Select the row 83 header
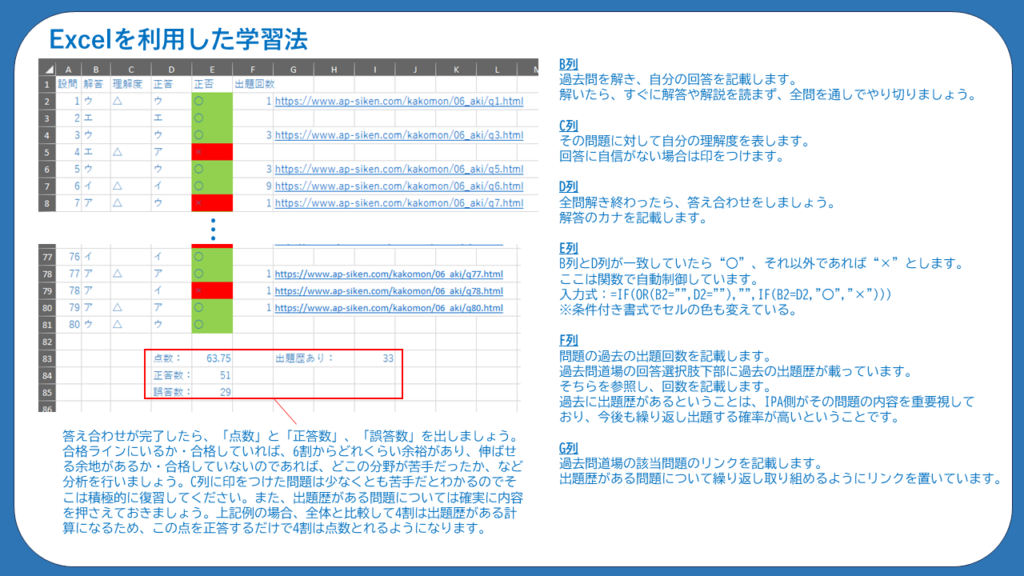Screen dimensions: 1024x576 tap(47, 358)
